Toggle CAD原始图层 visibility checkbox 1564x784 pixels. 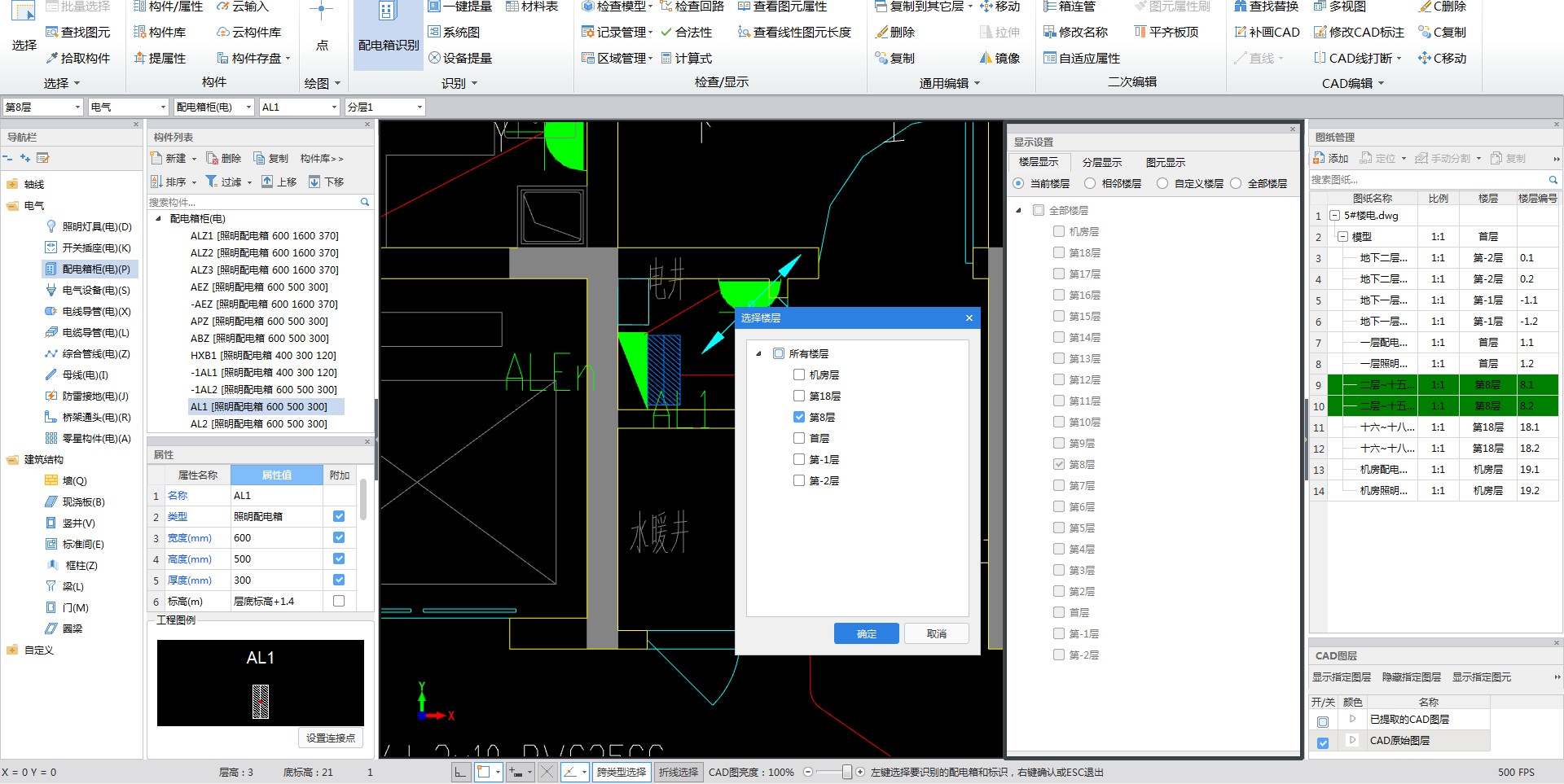[x=1323, y=742]
